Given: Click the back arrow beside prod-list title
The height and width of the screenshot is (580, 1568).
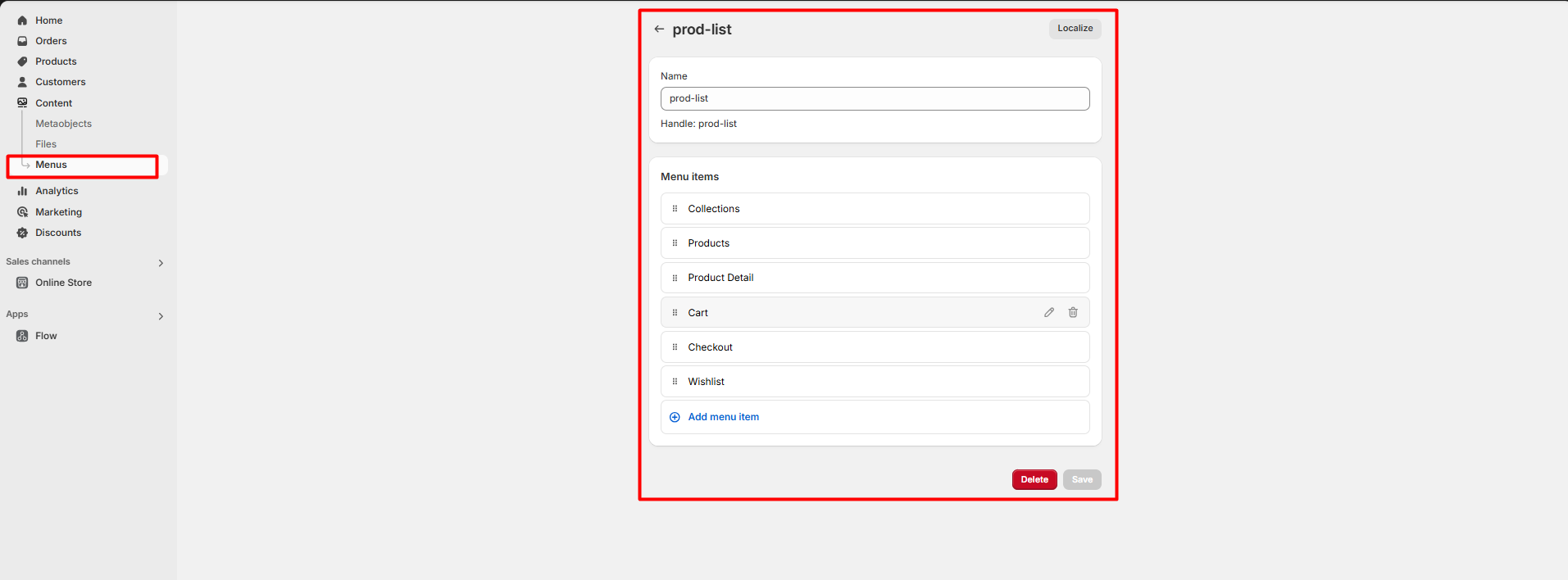Looking at the screenshot, I should point(659,29).
